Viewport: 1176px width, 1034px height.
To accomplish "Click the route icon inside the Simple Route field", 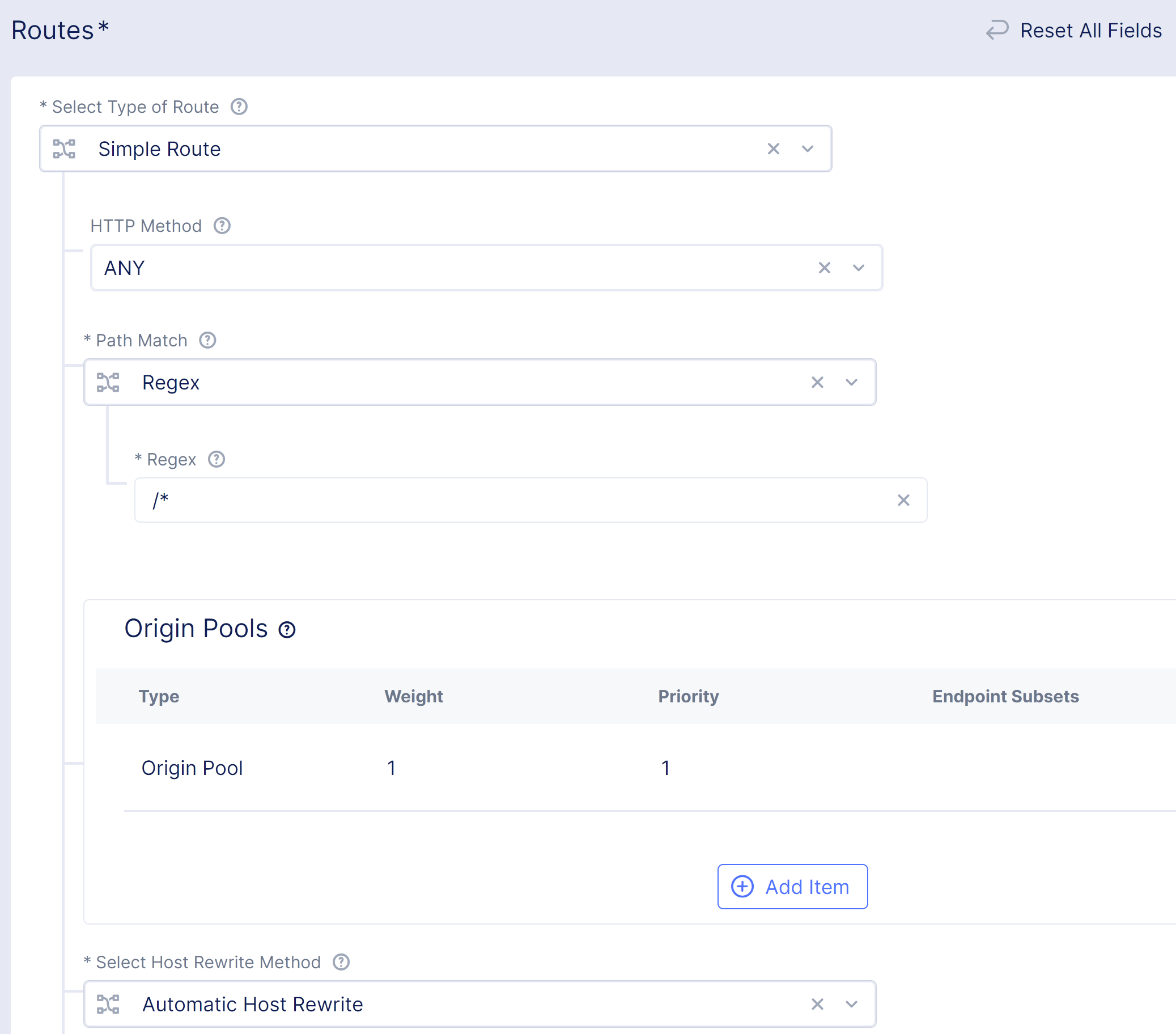I will click(x=64, y=149).
